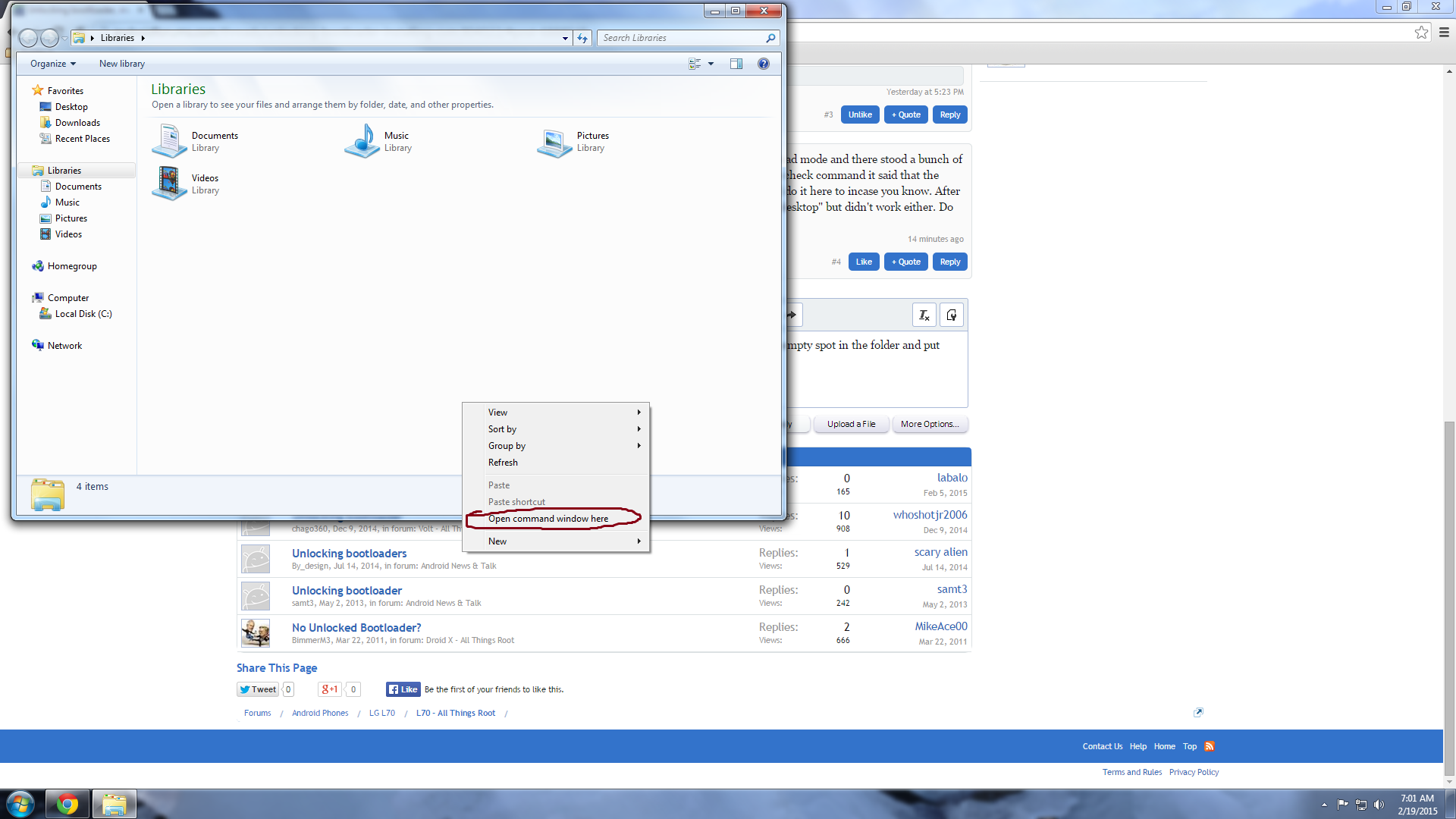Toggle the preview pane button
The image size is (1456, 819).
[x=736, y=64]
